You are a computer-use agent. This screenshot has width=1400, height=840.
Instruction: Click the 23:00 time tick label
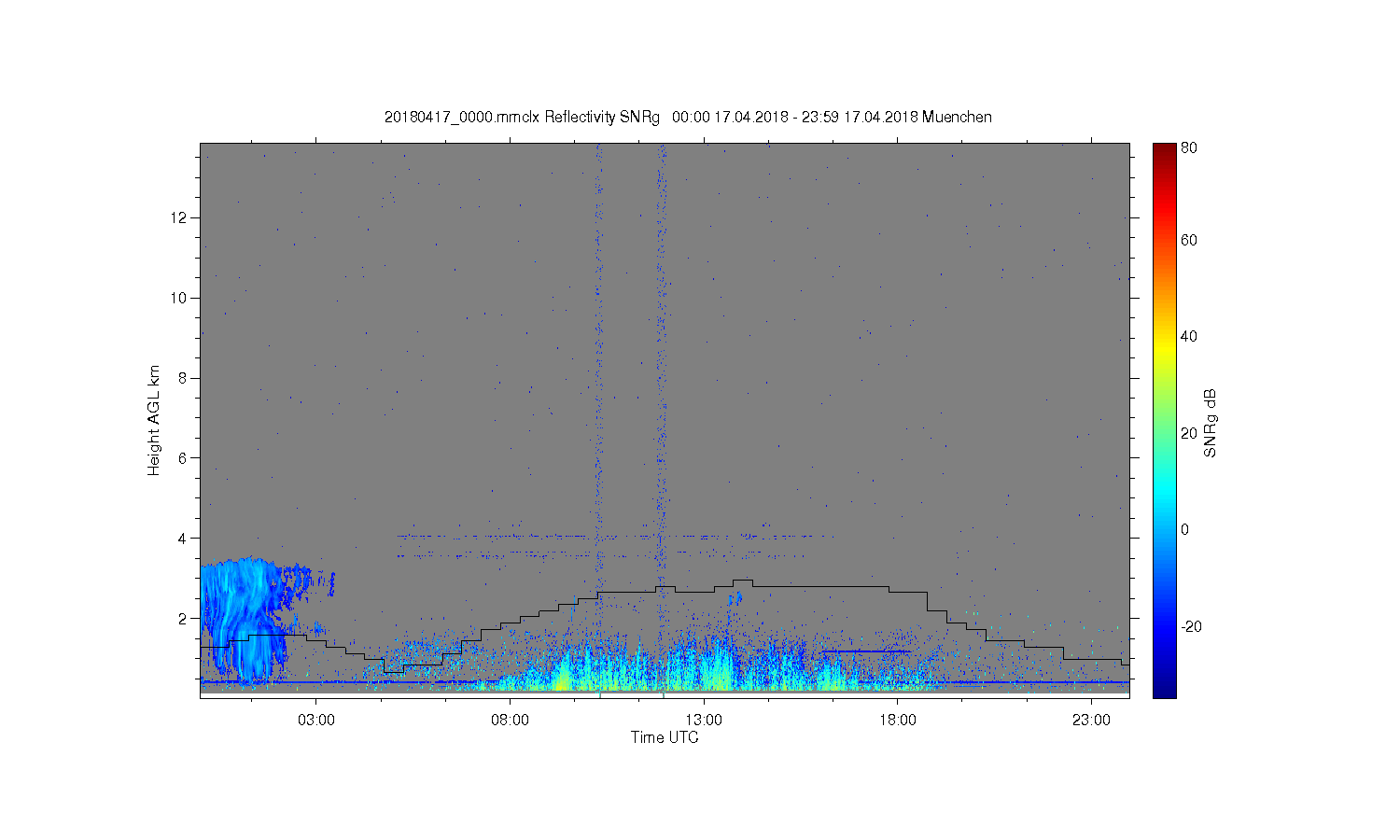(x=1091, y=721)
